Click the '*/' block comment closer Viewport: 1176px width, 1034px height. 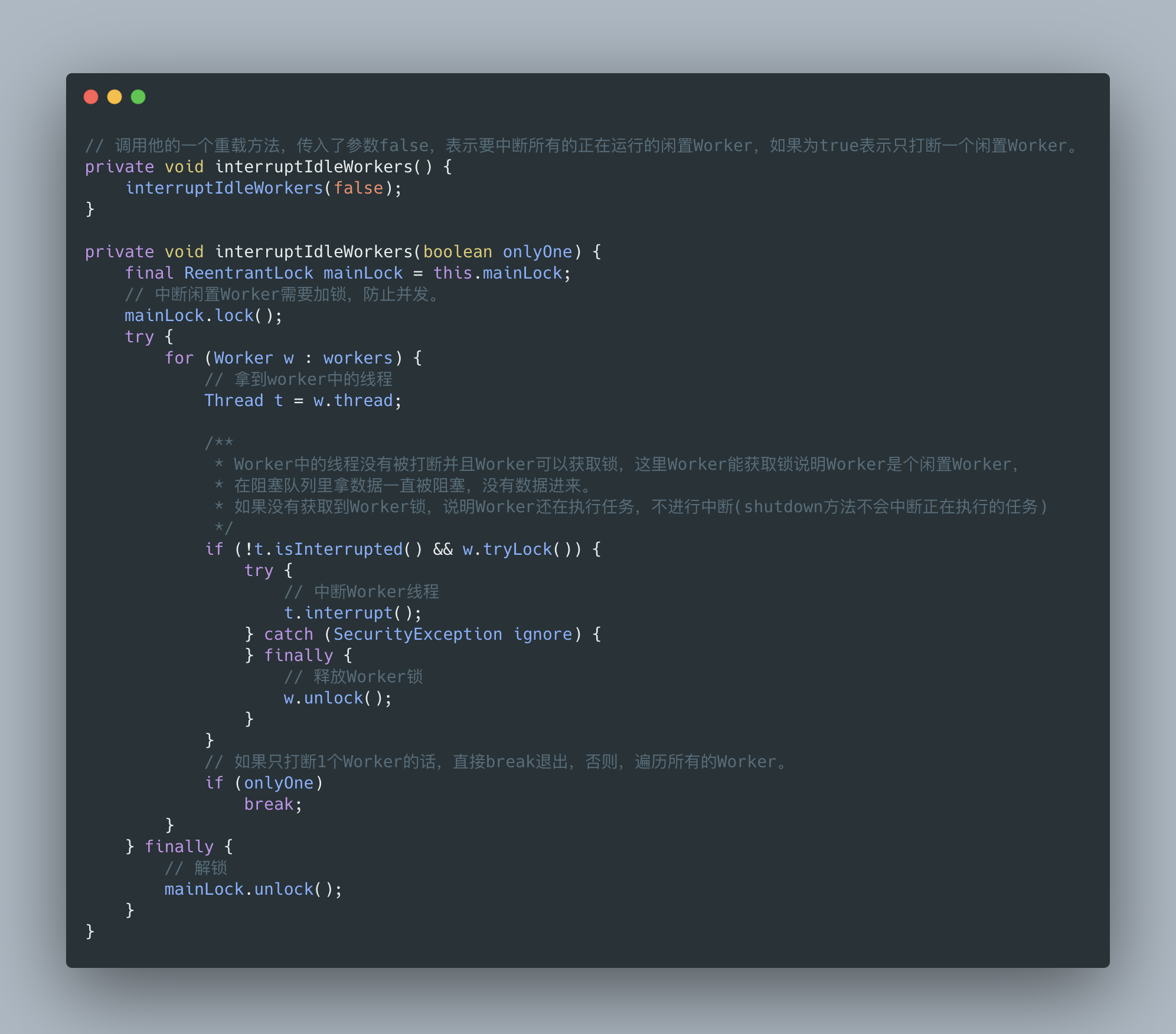coord(224,527)
